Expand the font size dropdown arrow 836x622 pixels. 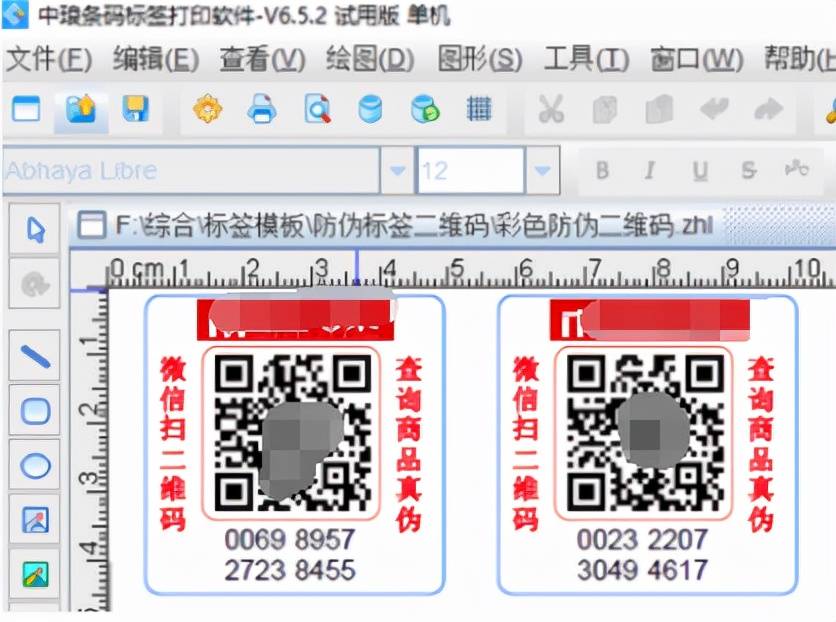[543, 171]
